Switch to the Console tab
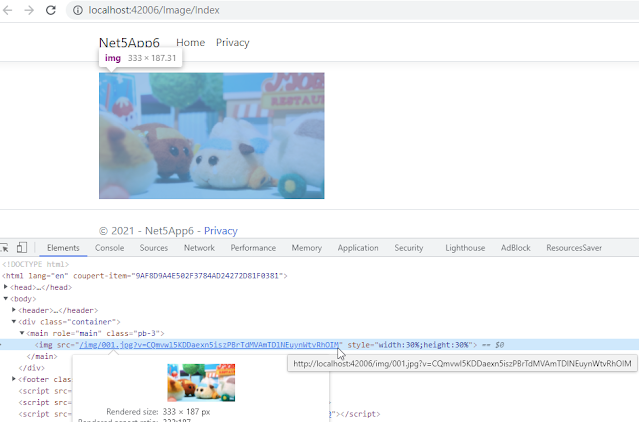 tap(109, 248)
